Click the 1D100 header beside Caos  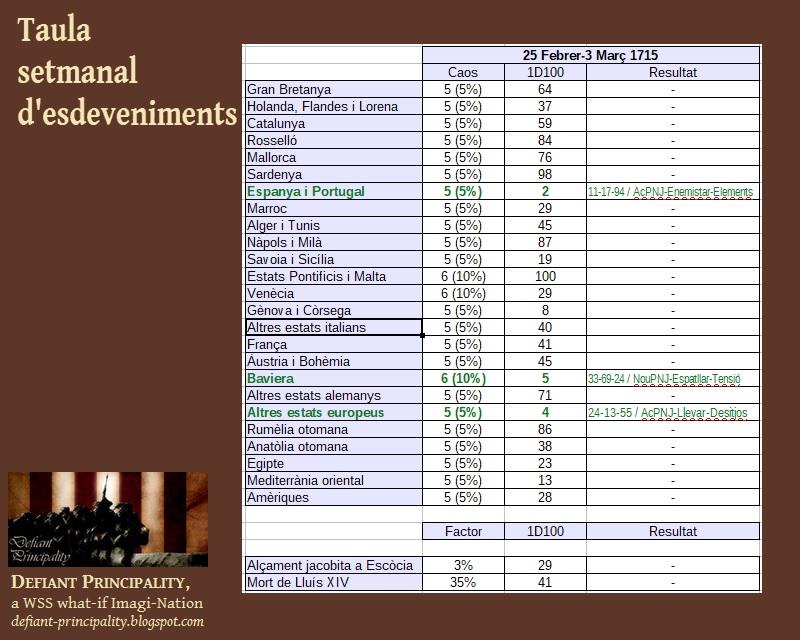tap(545, 72)
